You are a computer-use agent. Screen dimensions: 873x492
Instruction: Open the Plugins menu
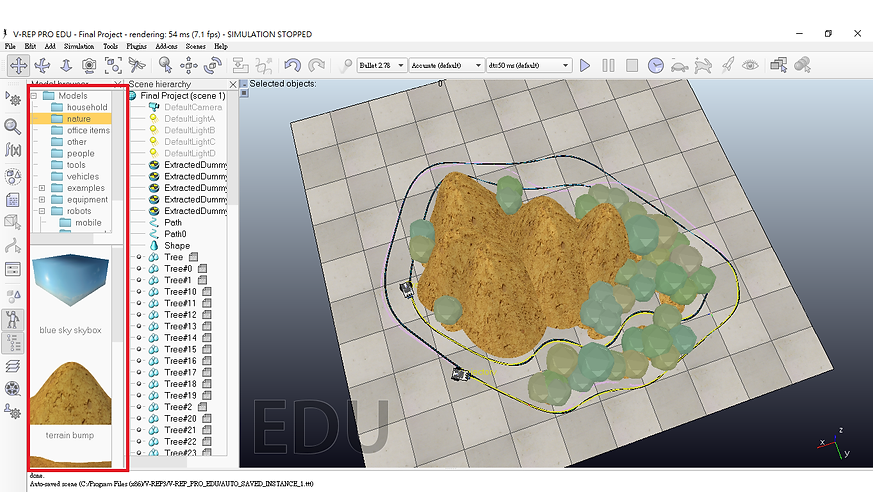coord(136,46)
